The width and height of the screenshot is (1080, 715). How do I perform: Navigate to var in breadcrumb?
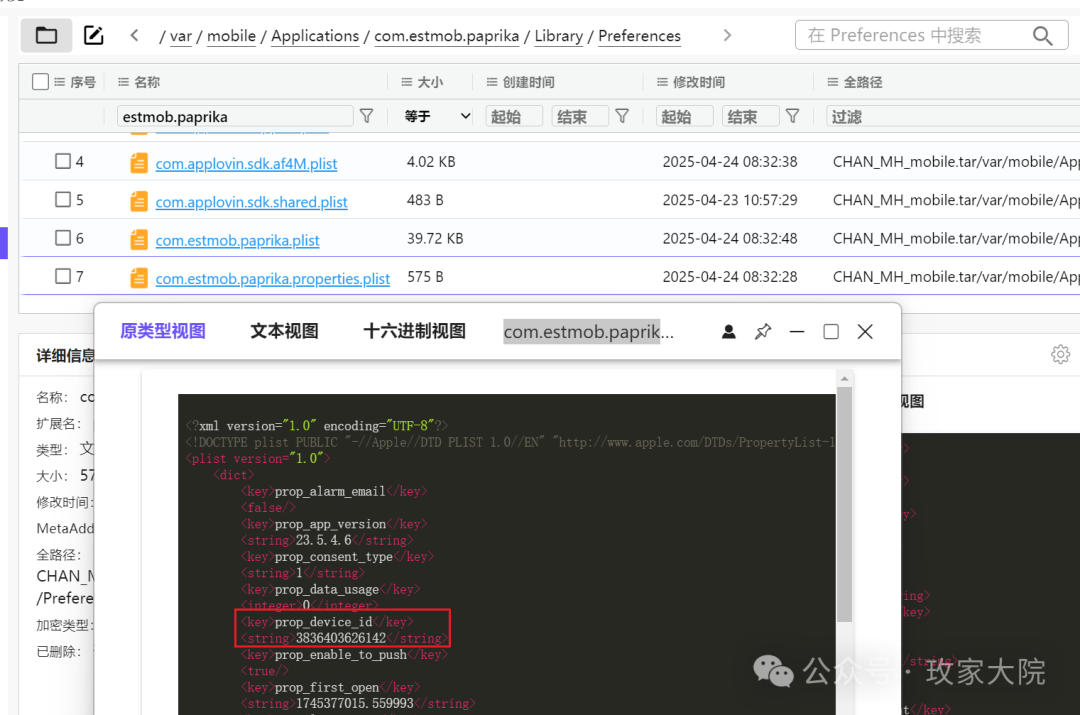(x=181, y=36)
